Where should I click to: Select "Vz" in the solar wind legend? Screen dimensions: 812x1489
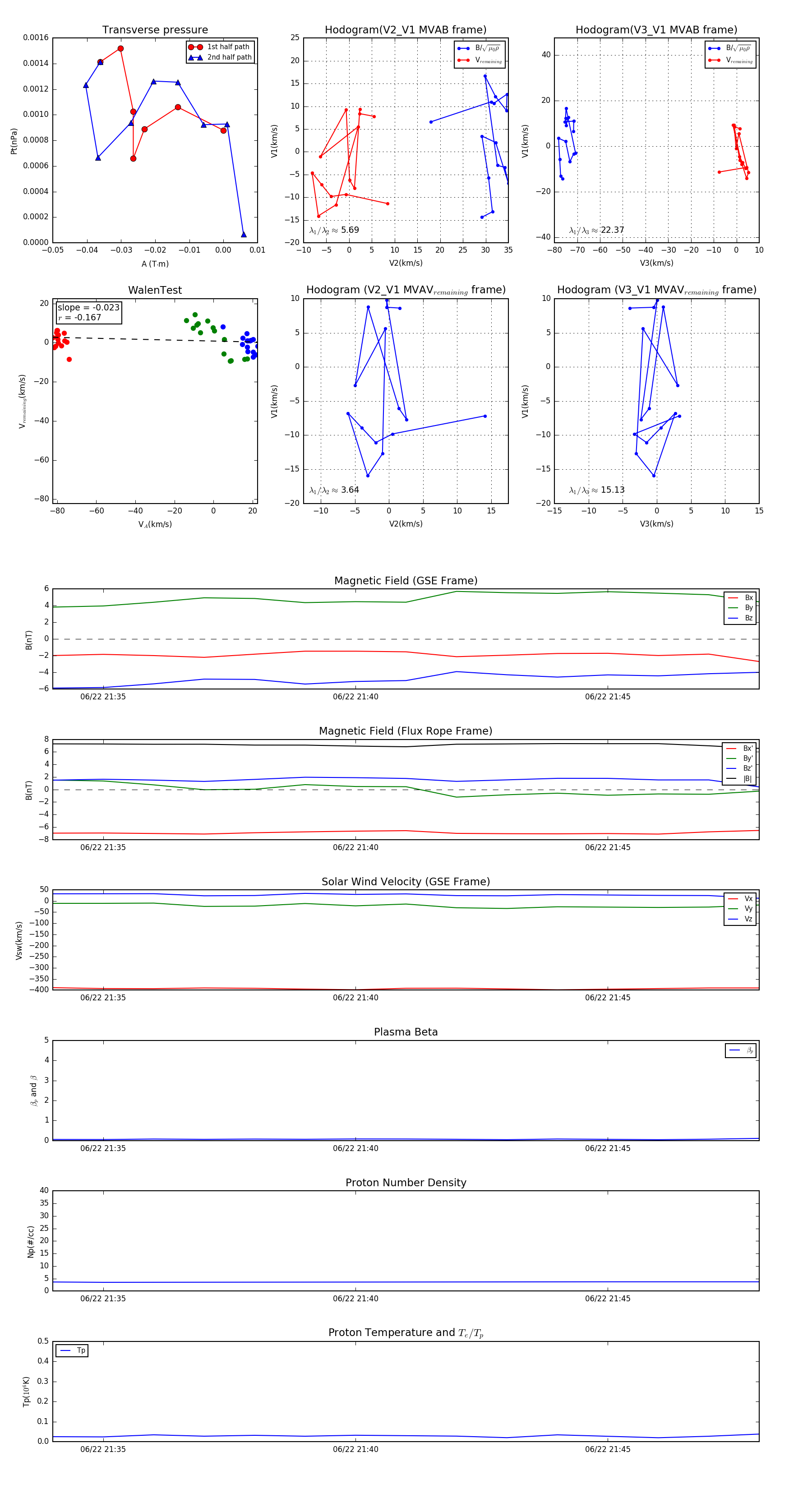click(740, 919)
